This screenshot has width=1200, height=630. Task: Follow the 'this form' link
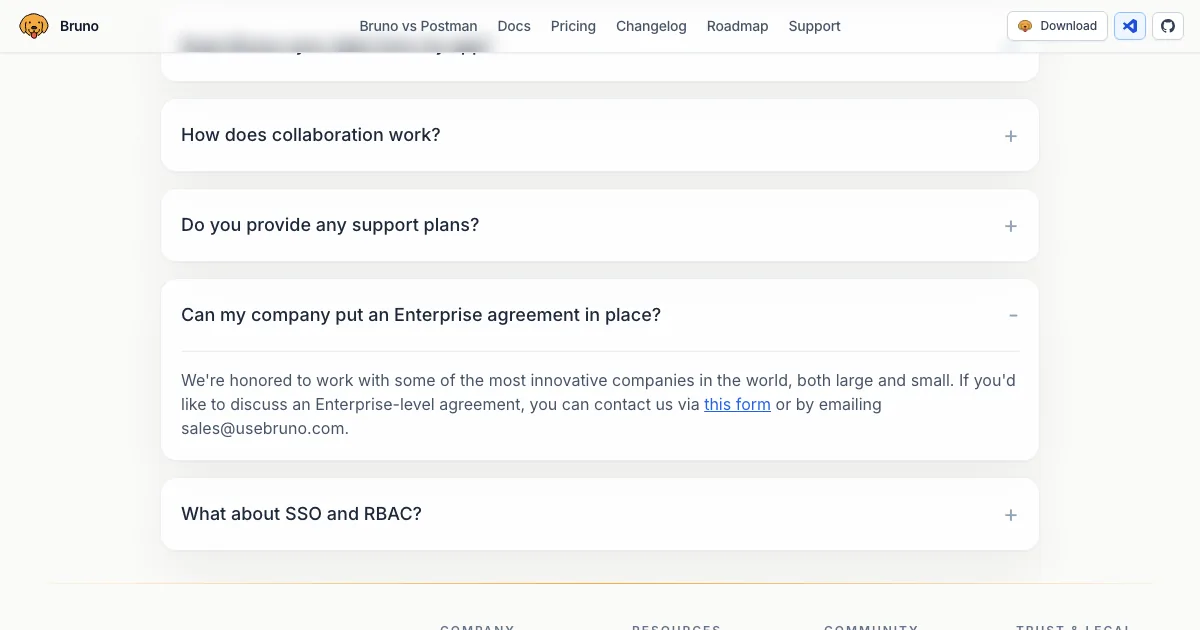[737, 405]
